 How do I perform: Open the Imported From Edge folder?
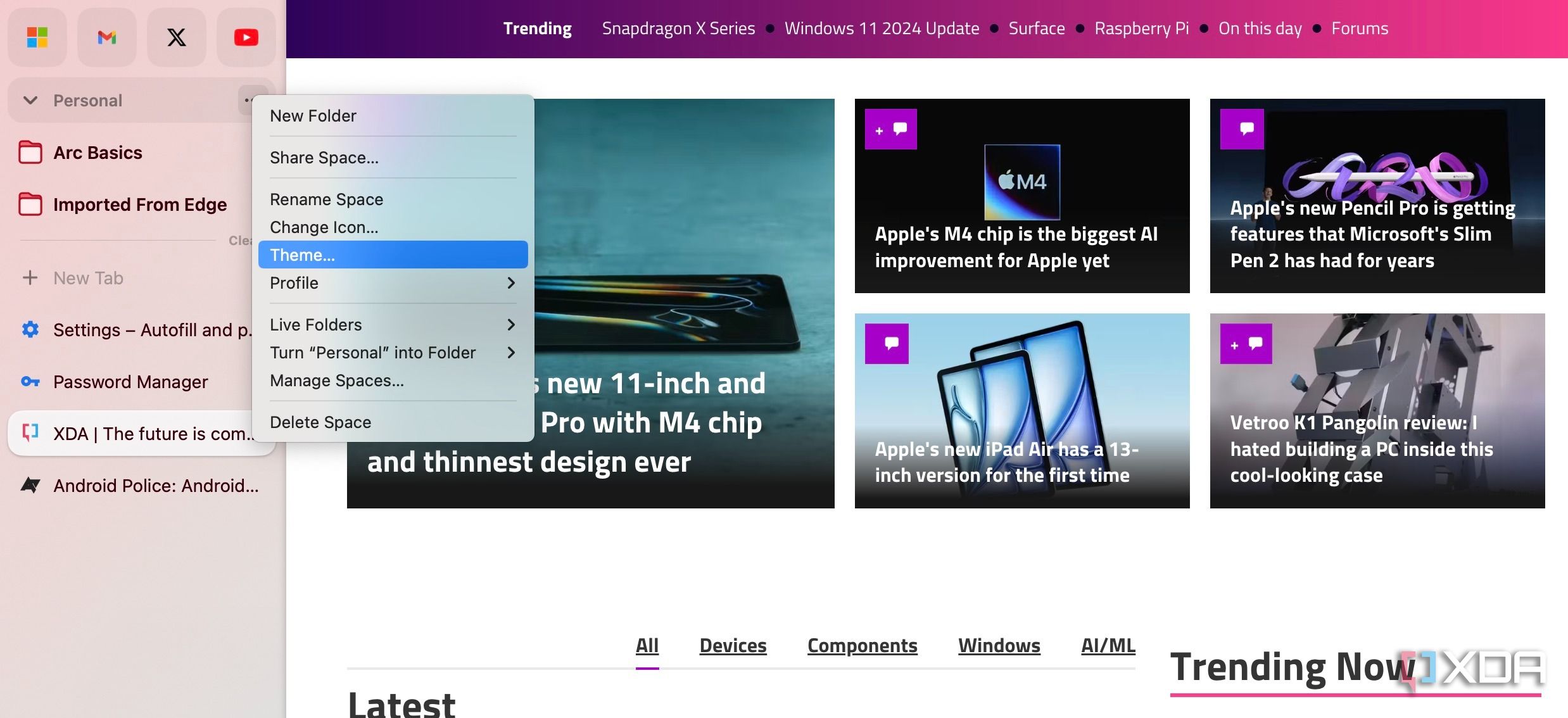click(x=139, y=205)
